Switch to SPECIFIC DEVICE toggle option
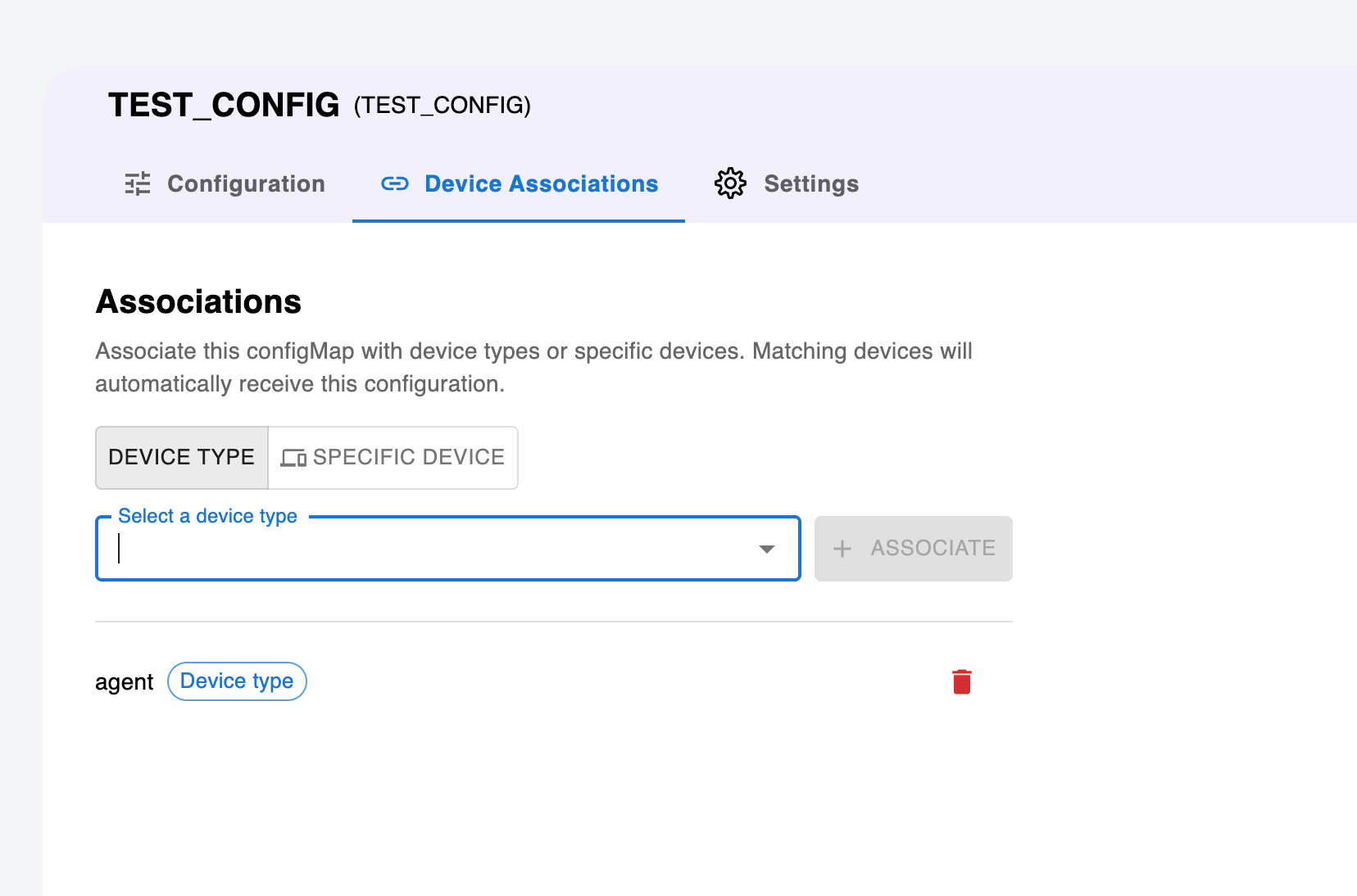 (x=393, y=457)
